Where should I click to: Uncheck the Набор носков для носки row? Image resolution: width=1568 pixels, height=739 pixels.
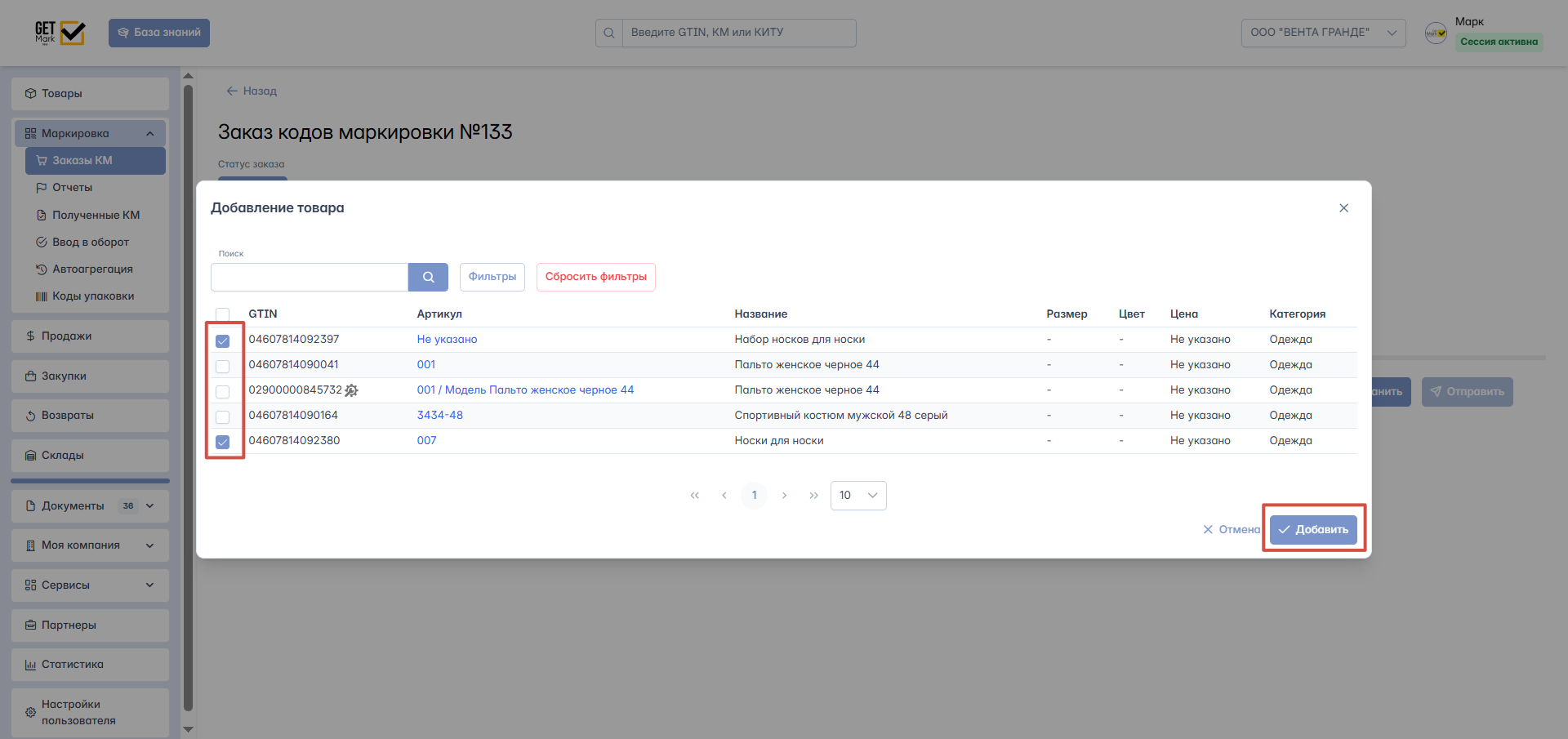[x=222, y=341]
